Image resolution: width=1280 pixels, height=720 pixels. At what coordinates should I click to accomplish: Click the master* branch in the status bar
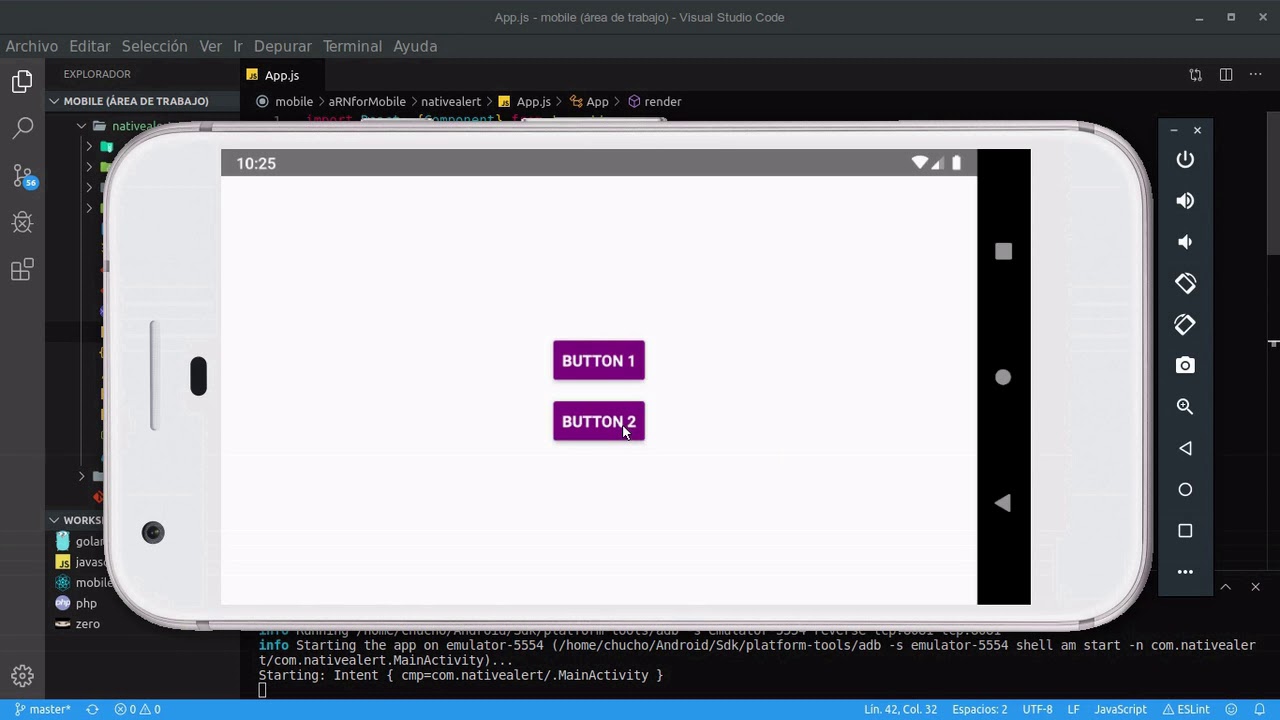[42, 709]
